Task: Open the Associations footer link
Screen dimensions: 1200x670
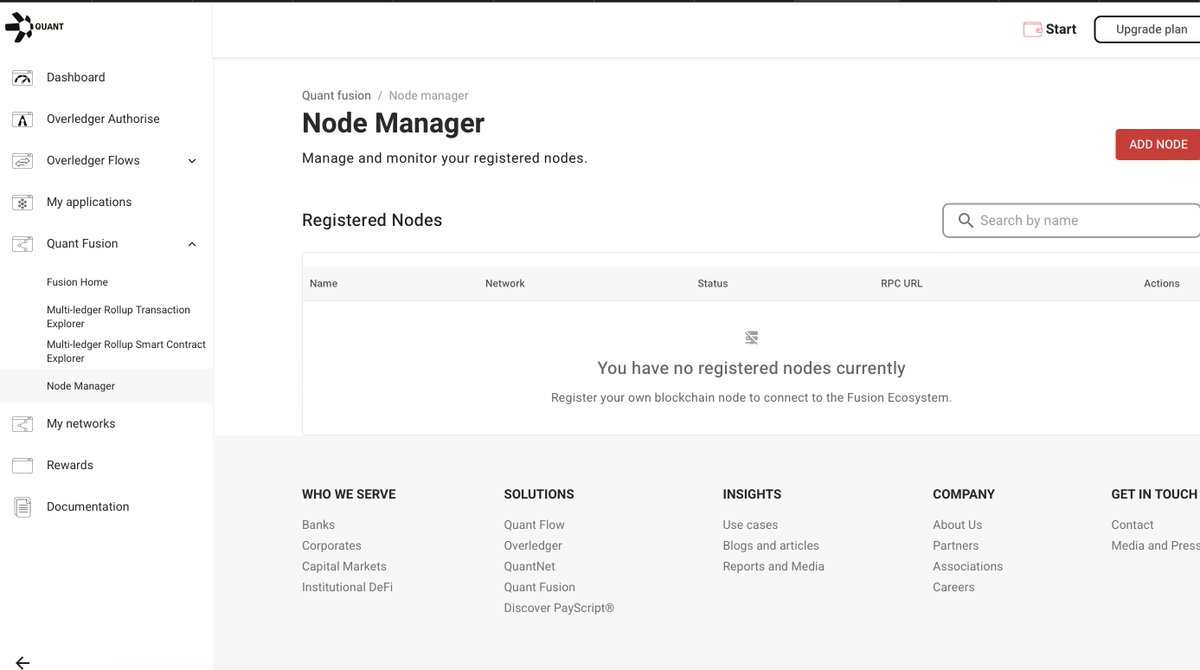Action: tap(968, 567)
